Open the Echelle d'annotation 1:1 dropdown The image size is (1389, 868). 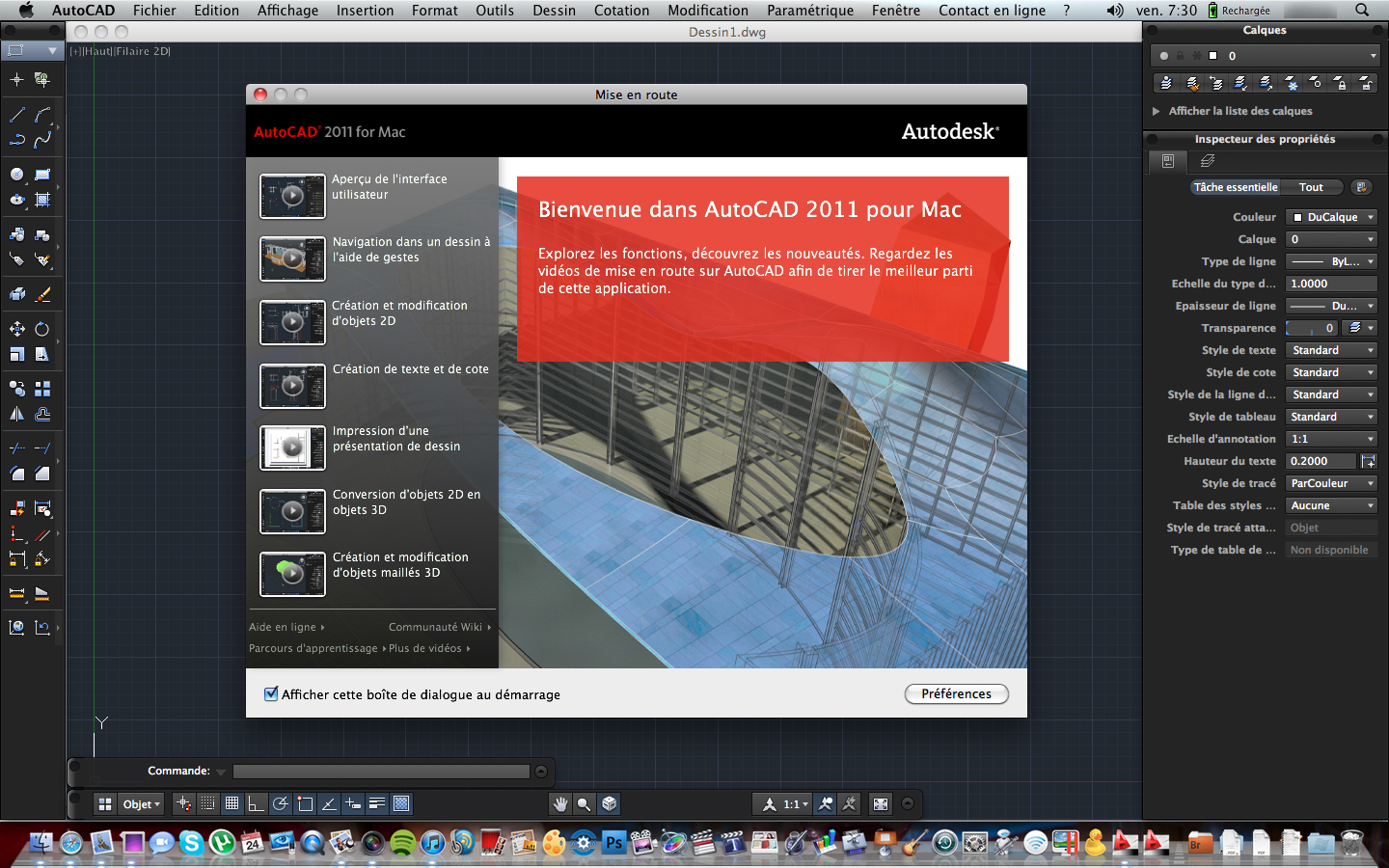pyautogui.click(x=1331, y=439)
